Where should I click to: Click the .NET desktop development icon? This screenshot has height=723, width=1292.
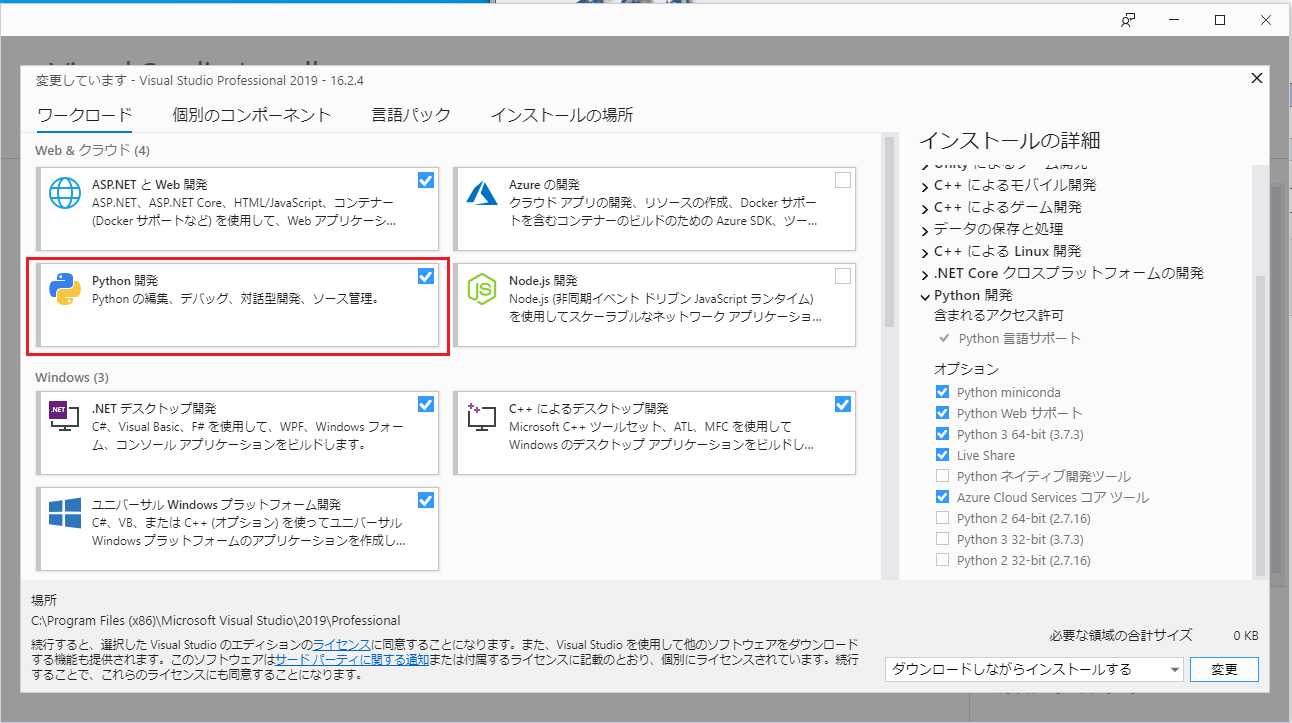(65, 416)
